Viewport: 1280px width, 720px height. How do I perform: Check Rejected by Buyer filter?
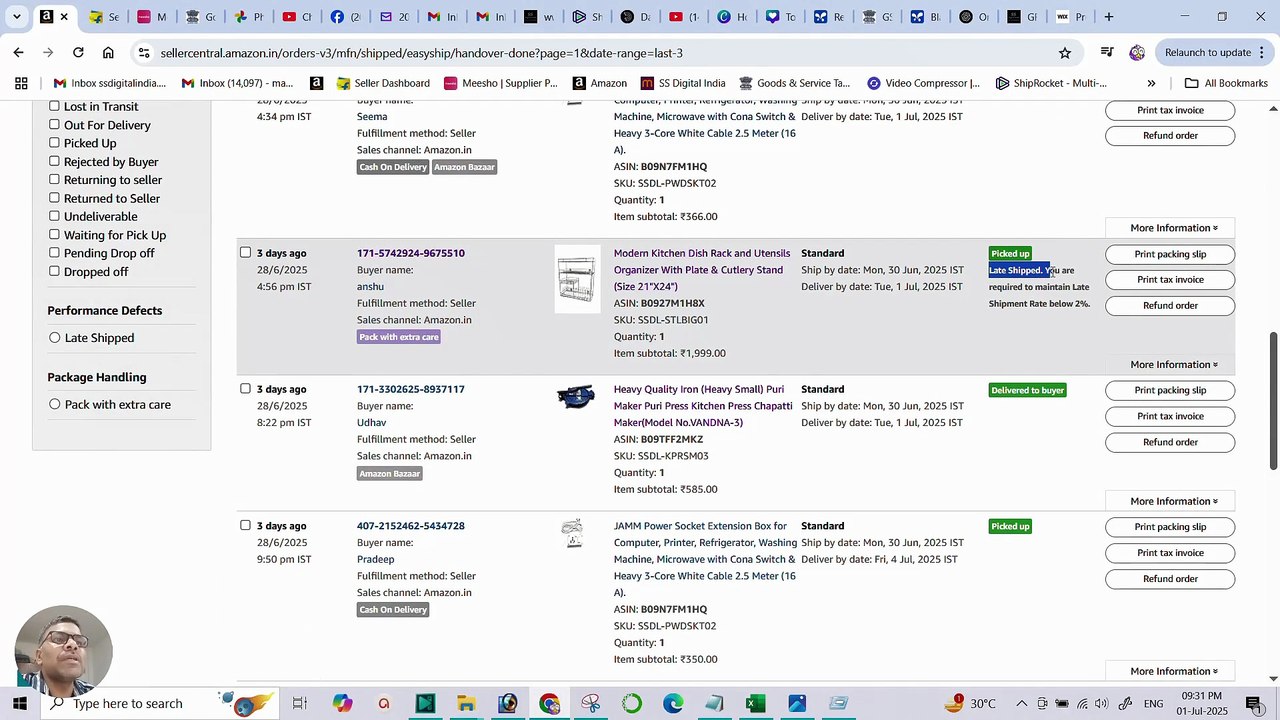point(54,161)
